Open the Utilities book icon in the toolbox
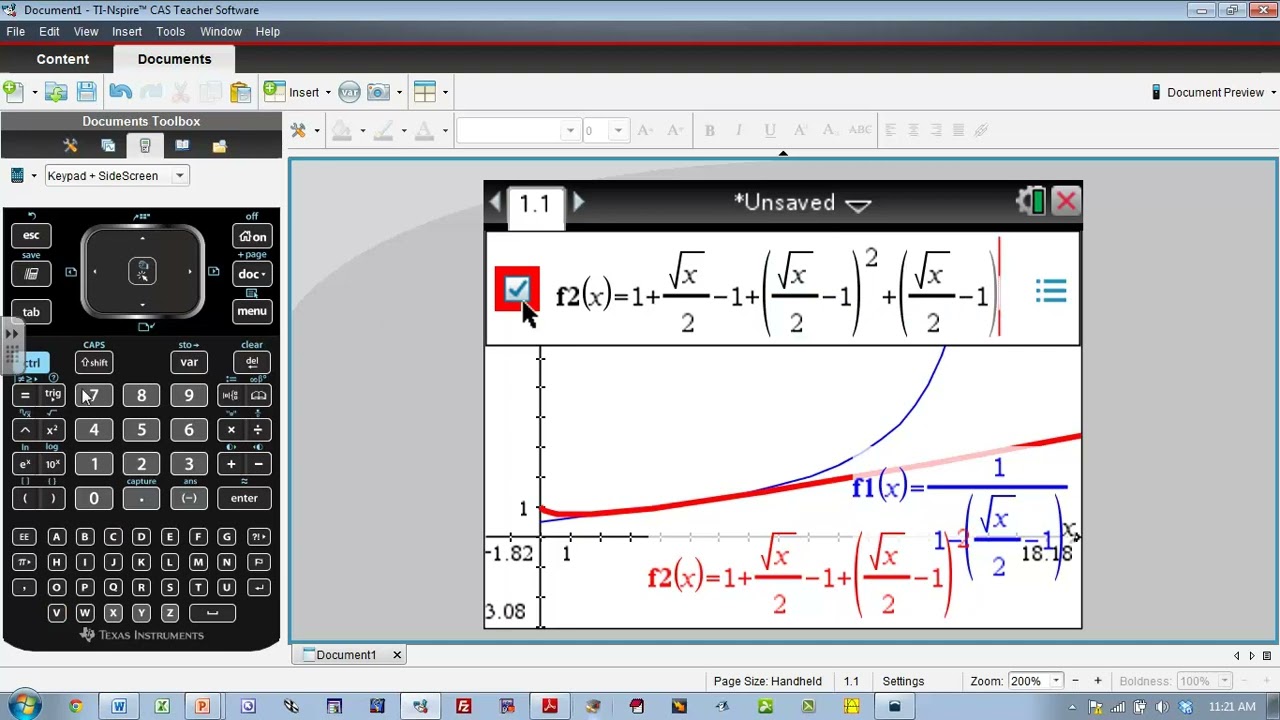Viewport: 1280px width, 720px height. pos(182,146)
